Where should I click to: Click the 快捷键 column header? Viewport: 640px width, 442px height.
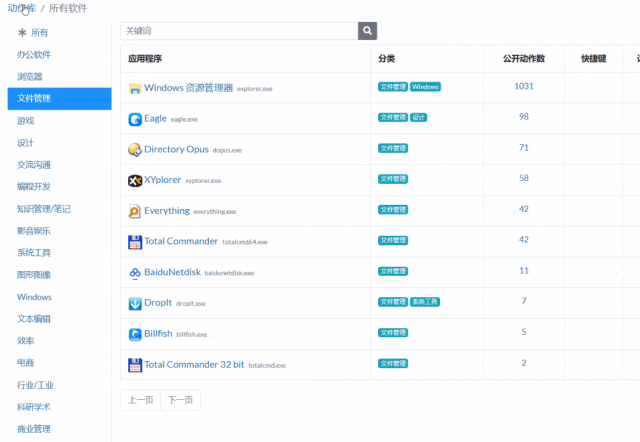[593, 59]
